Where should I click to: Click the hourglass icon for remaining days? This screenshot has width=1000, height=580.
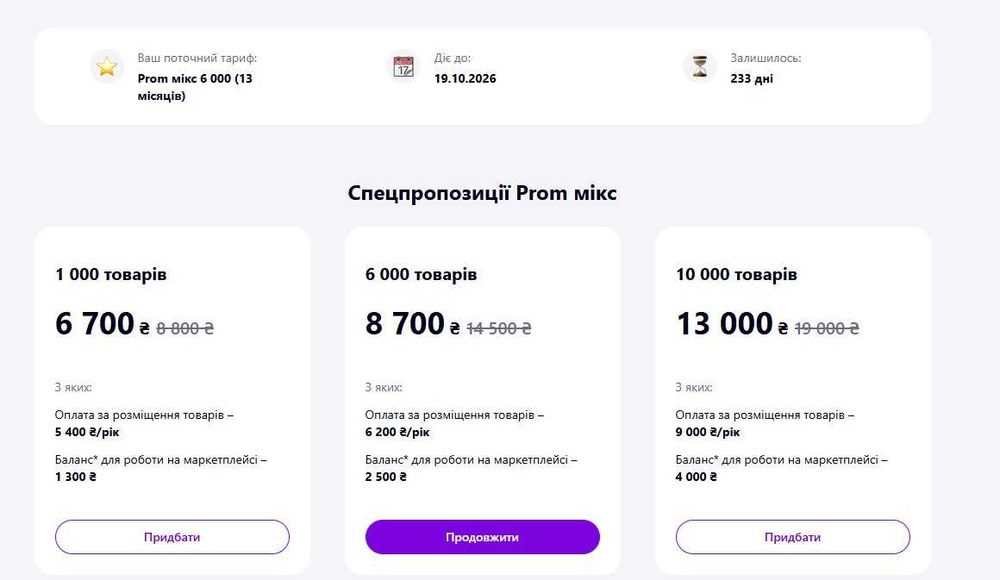700,67
